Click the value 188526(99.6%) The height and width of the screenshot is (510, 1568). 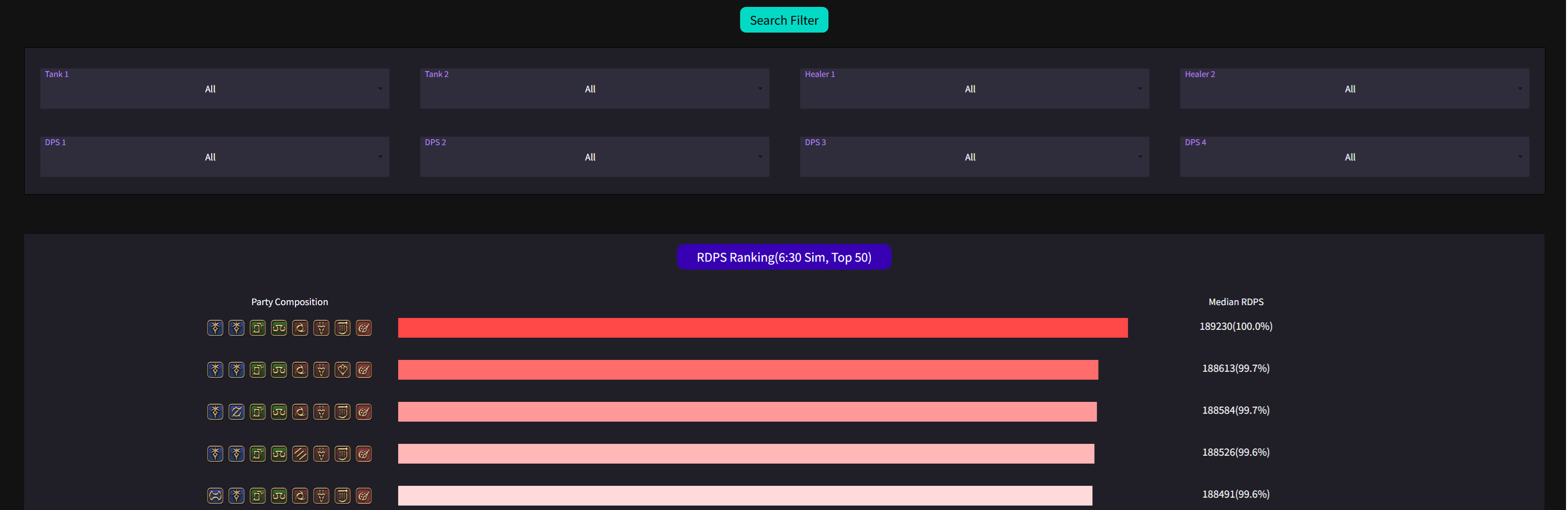click(x=1235, y=453)
